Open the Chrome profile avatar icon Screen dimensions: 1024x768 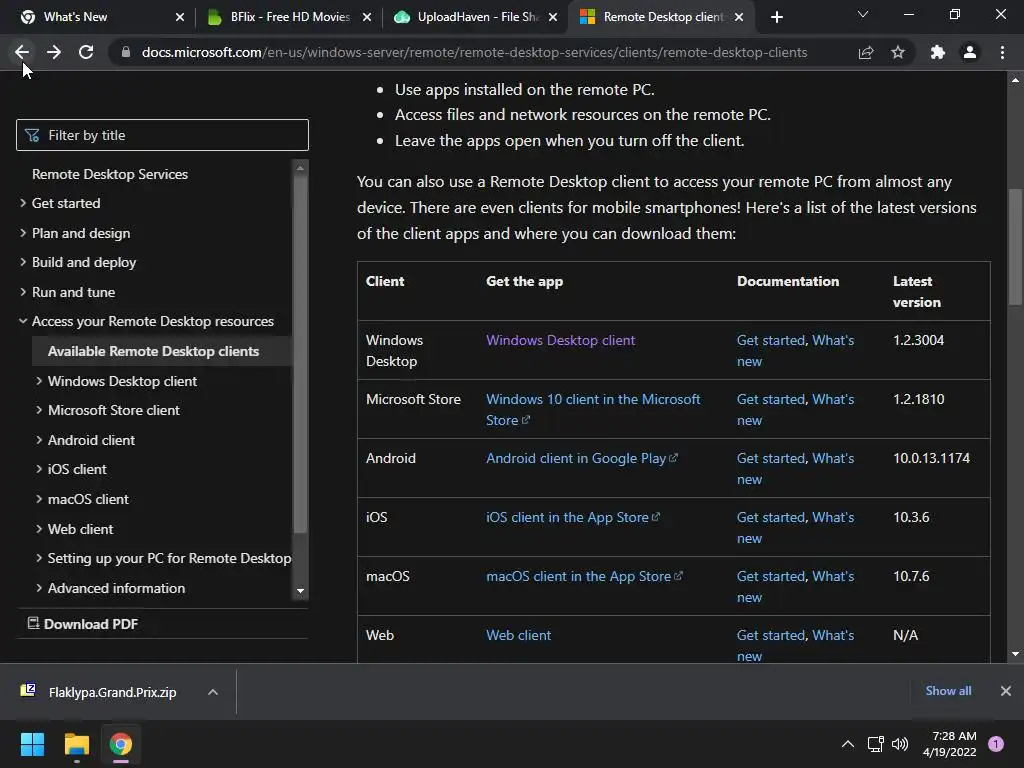tap(970, 52)
